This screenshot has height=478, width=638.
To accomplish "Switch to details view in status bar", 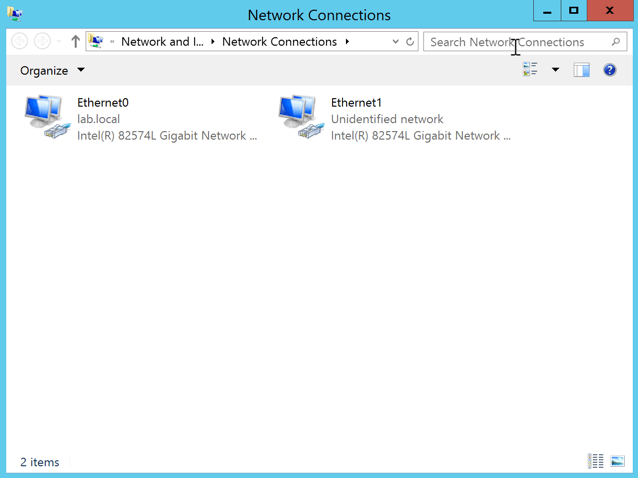I will pos(596,461).
